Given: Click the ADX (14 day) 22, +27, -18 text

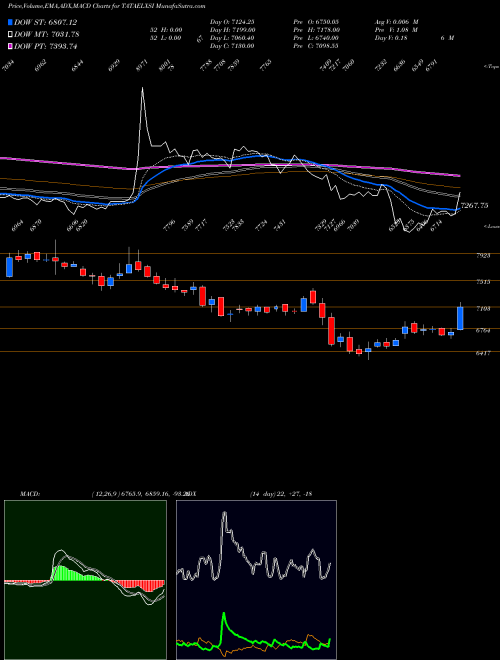Looking at the screenshot, I should click(x=249, y=493).
